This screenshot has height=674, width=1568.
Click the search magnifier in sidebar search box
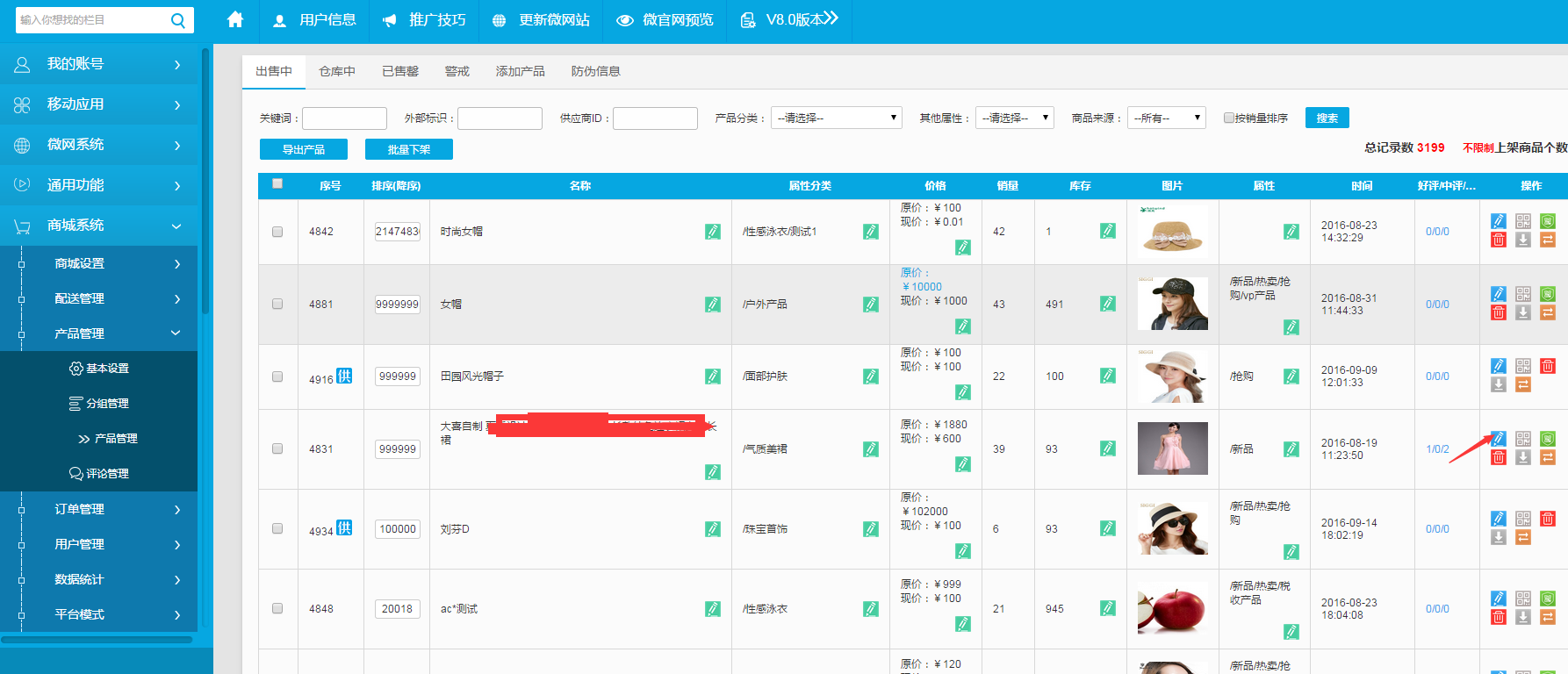point(177,20)
